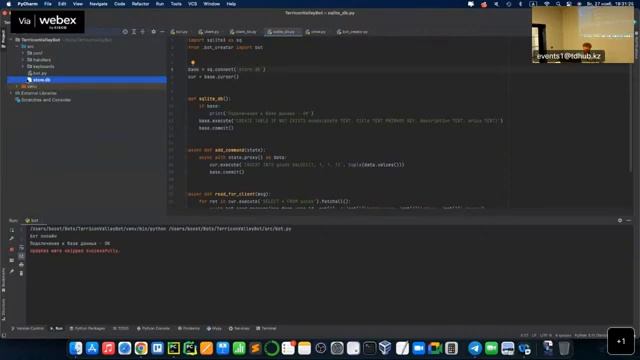Click the wrench settings icon in Run panel
Viewport: 640px width, 360px height.
(12, 239)
